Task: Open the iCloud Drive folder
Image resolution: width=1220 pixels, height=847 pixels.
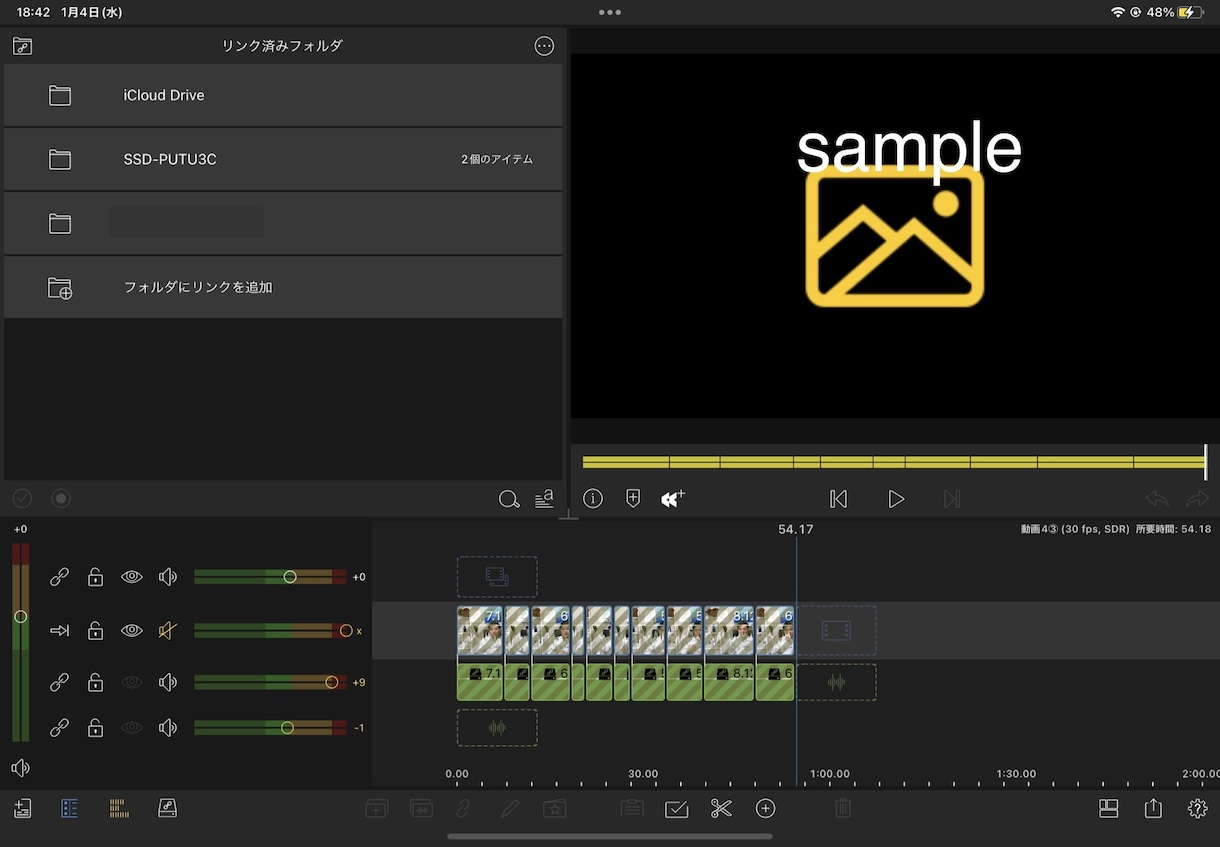Action: [283, 96]
